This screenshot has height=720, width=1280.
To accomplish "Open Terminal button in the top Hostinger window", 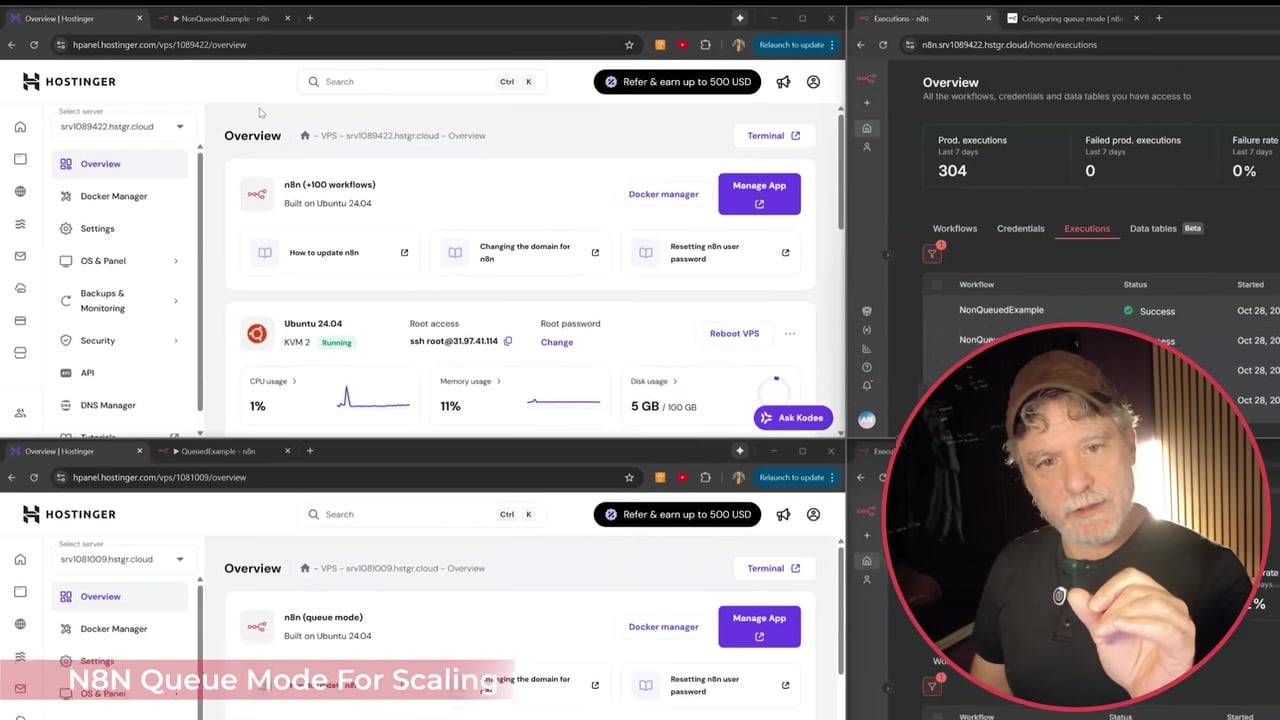I will pos(774,136).
